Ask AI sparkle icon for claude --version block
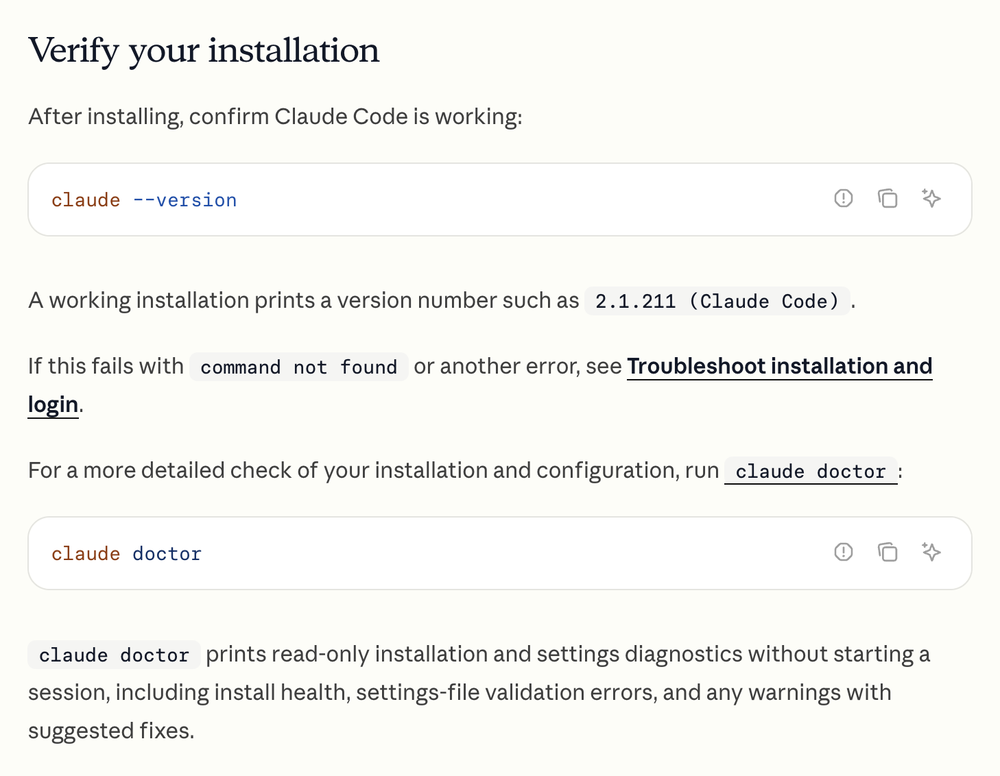Image resolution: width=1000 pixels, height=776 pixels. tap(931, 198)
